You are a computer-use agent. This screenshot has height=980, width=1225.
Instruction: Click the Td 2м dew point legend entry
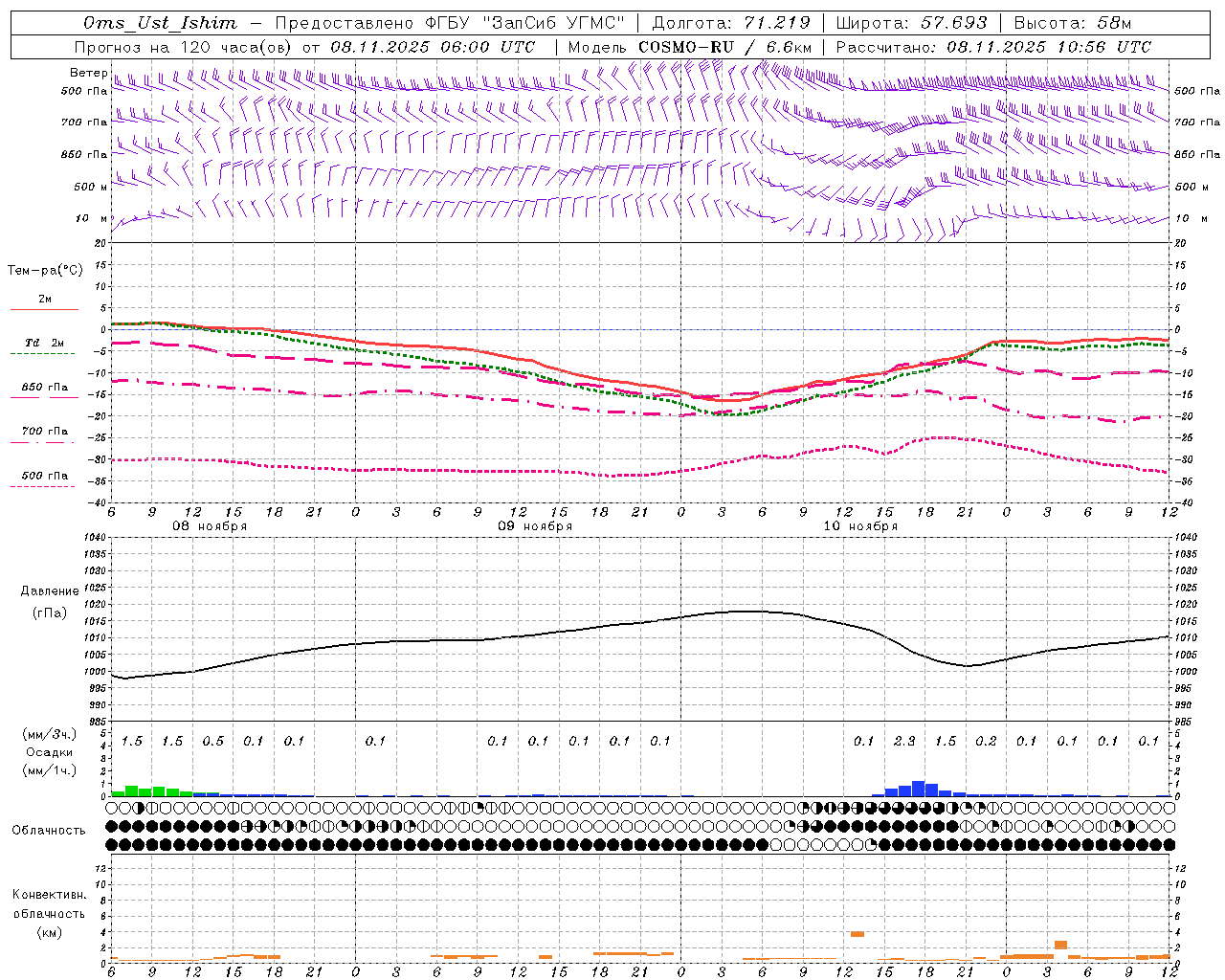(45, 343)
